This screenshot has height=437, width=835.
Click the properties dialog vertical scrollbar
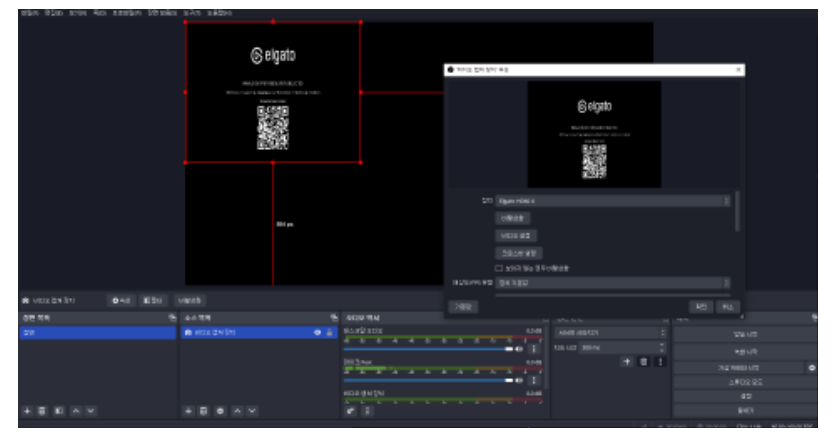coord(738,211)
